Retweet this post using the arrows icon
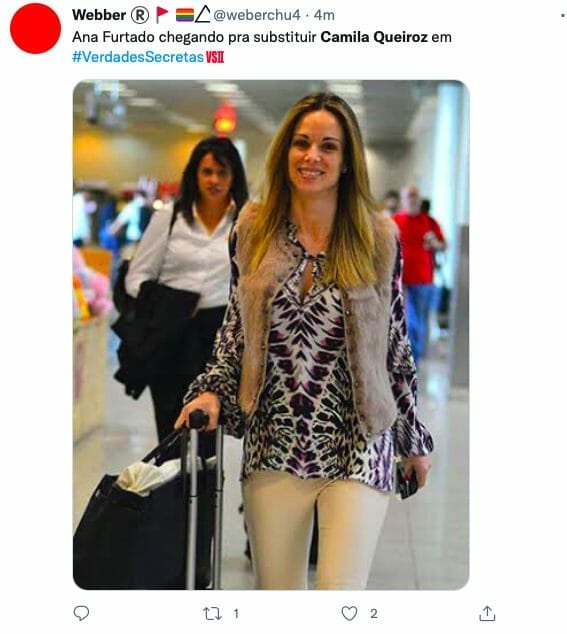 (x=212, y=614)
